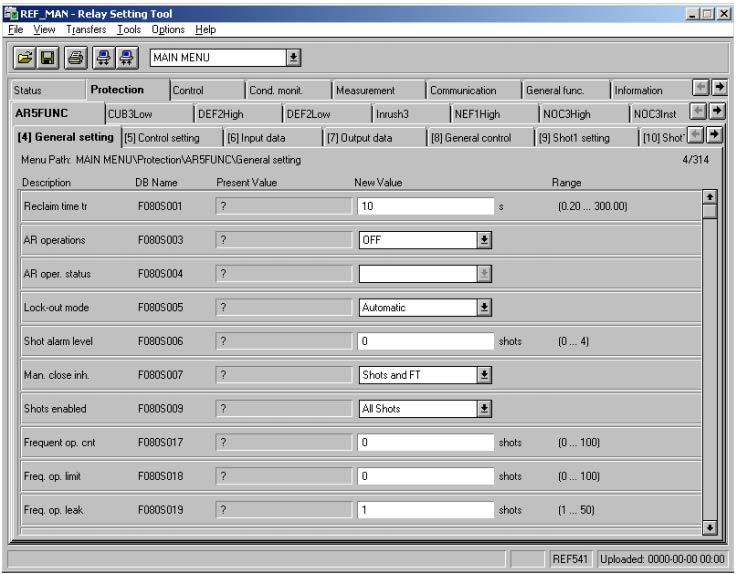
Task: Click the first relay transfer toolbar icon
Action: (x=103, y=58)
